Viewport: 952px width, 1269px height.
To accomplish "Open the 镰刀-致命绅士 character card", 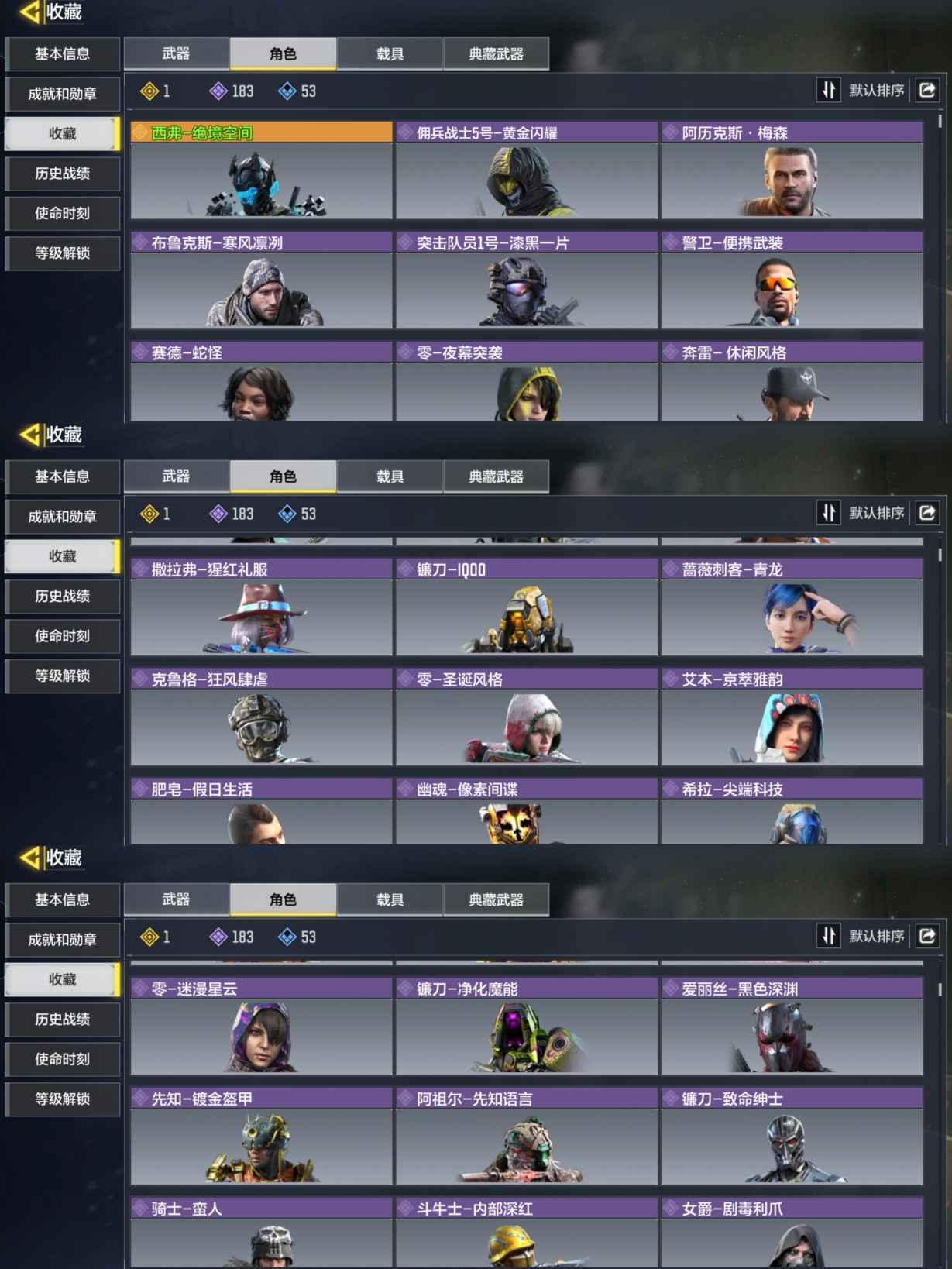I will (792, 1136).
